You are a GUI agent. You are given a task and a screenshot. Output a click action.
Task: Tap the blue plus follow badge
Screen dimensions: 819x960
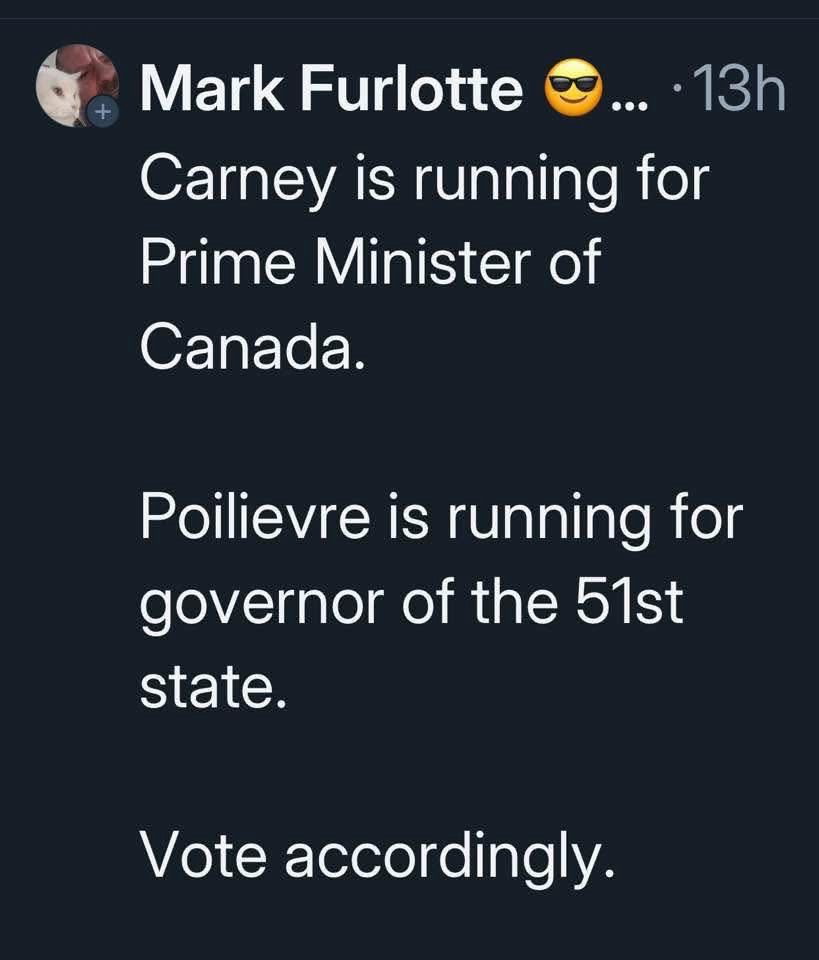coord(100,113)
